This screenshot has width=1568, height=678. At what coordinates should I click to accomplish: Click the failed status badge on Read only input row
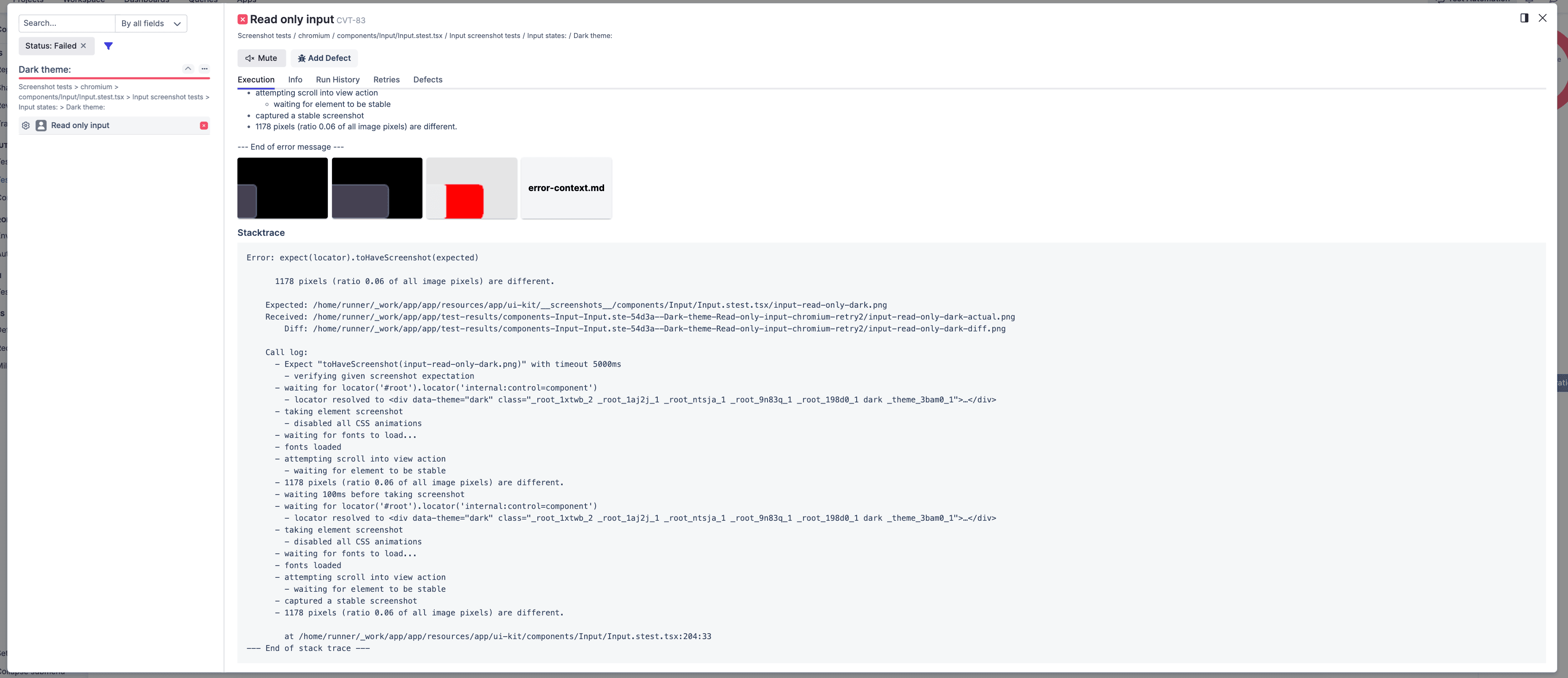(204, 126)
